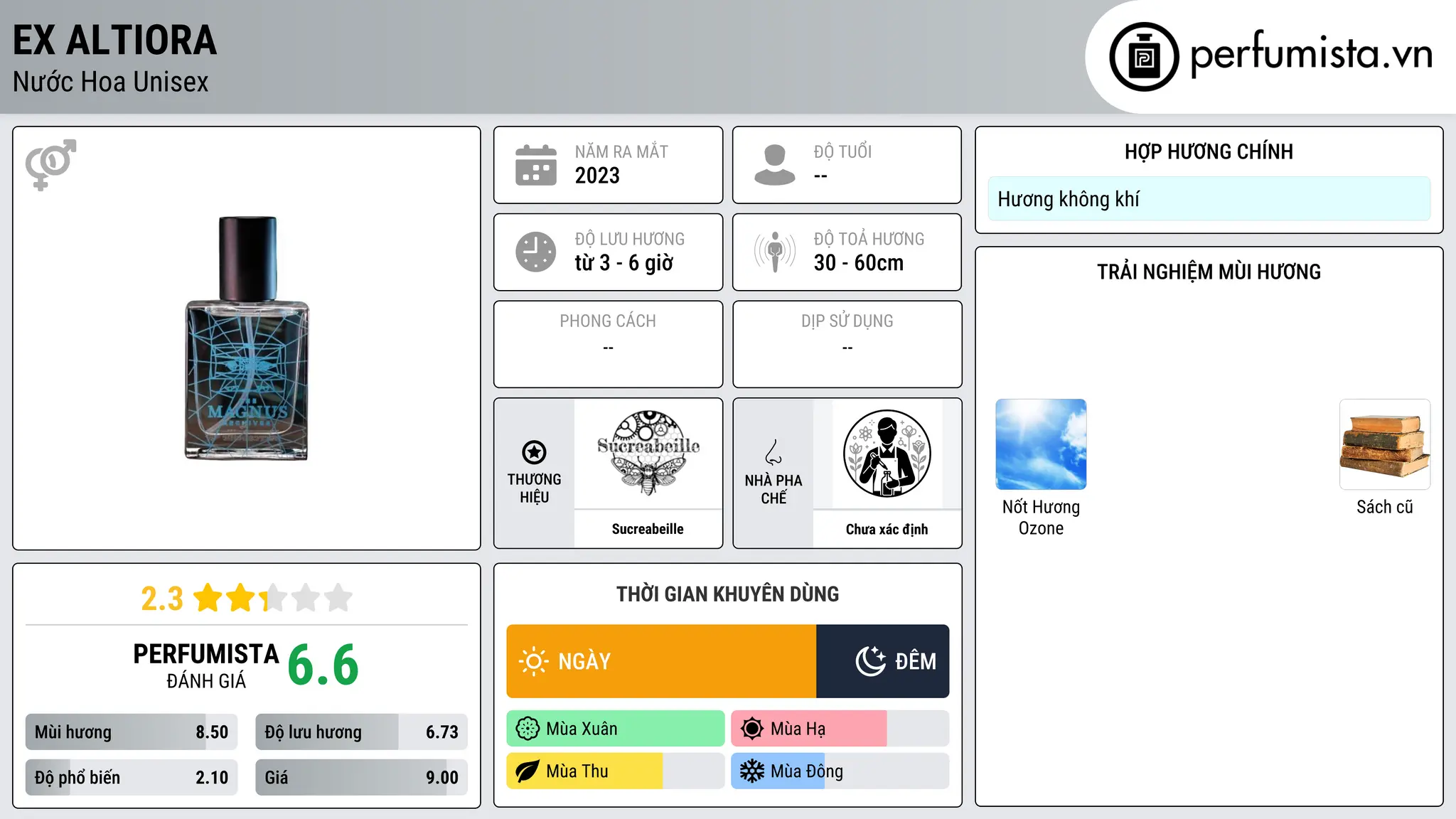The height and width of the screenshot is (819, 1456).
Task: Click the sillage icon for Độ toả hương
Action: click(775, 252)
